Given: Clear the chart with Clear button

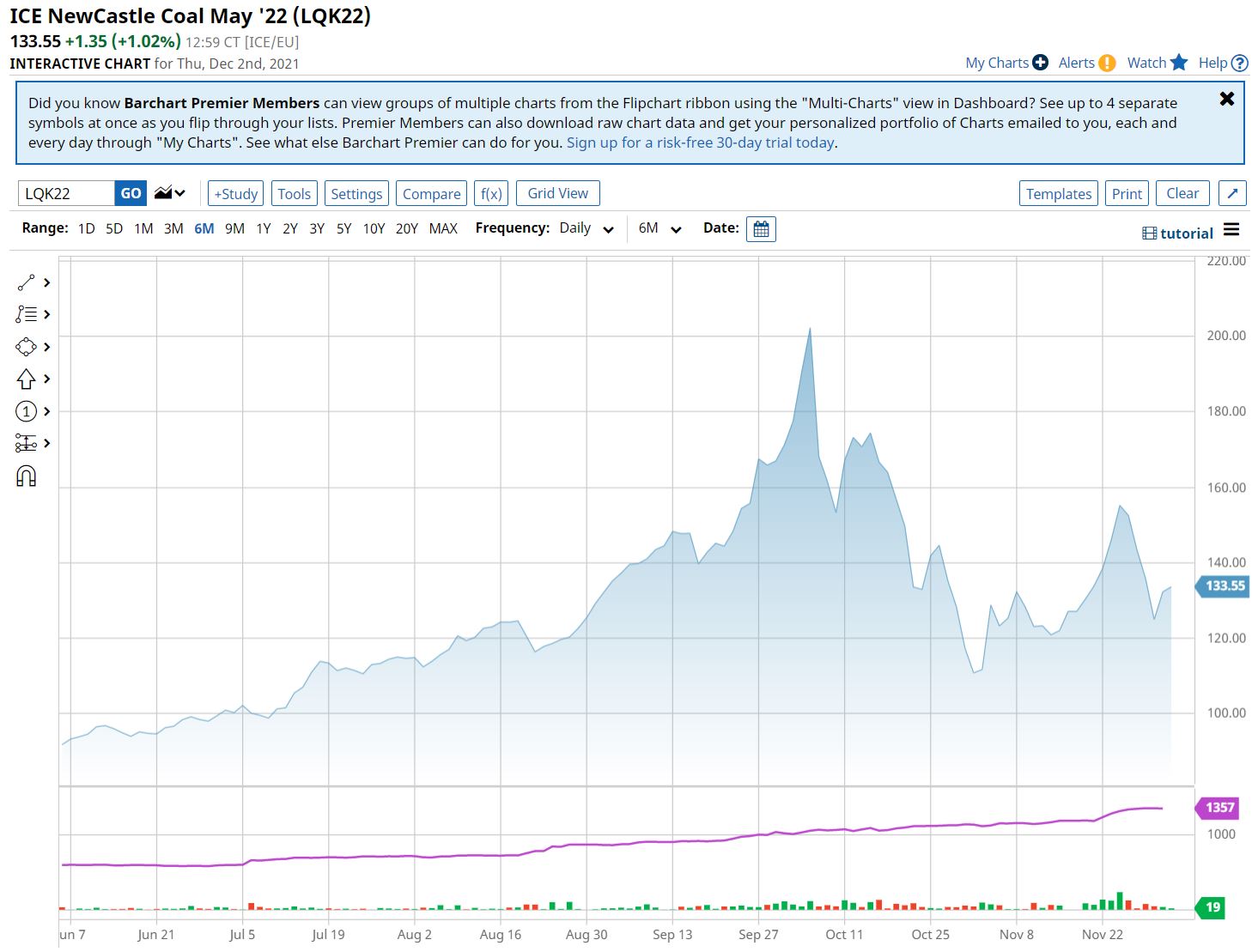Looking at the screenshot, I should point(1182,193).
